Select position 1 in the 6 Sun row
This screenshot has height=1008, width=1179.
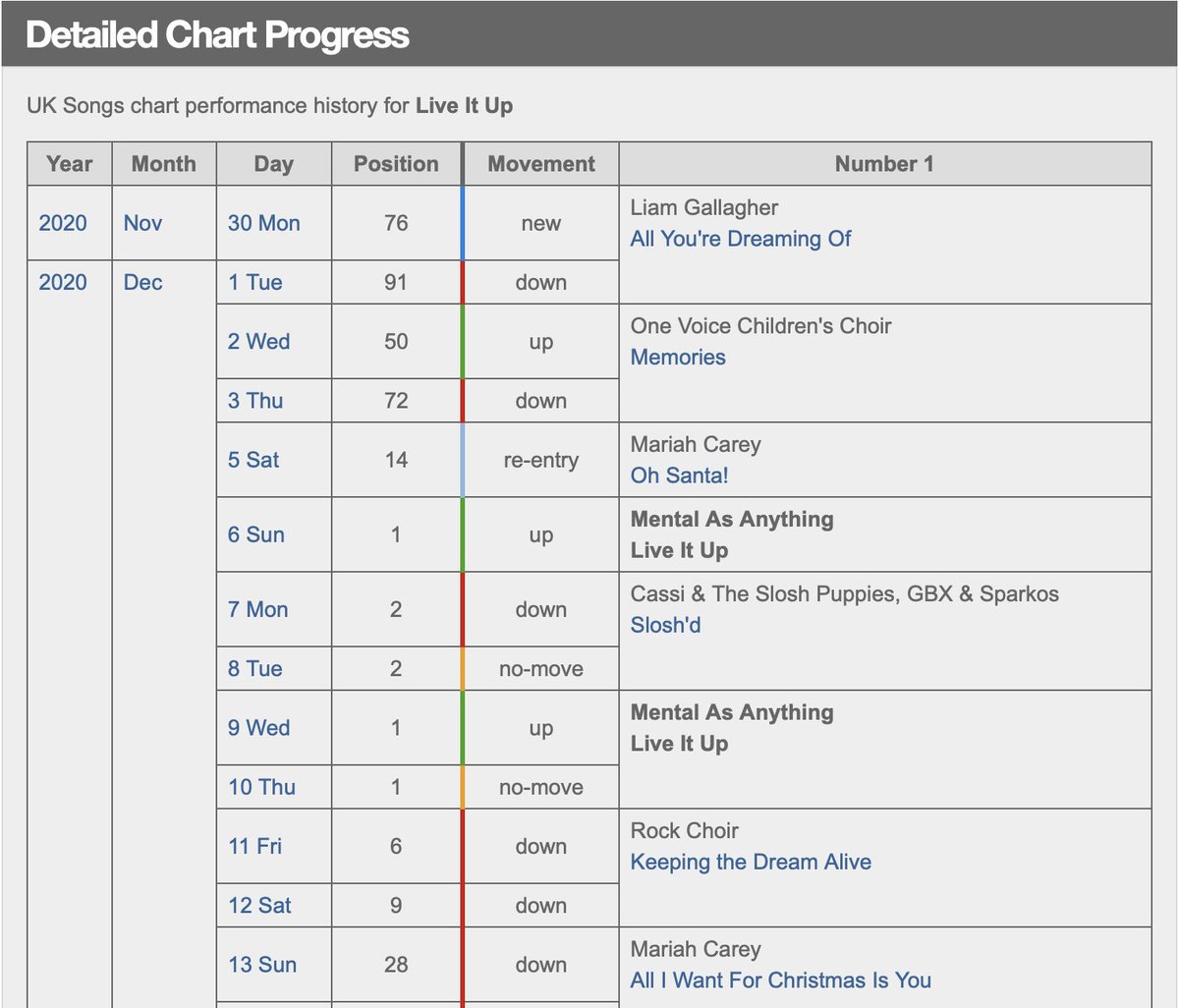[396, 534]
